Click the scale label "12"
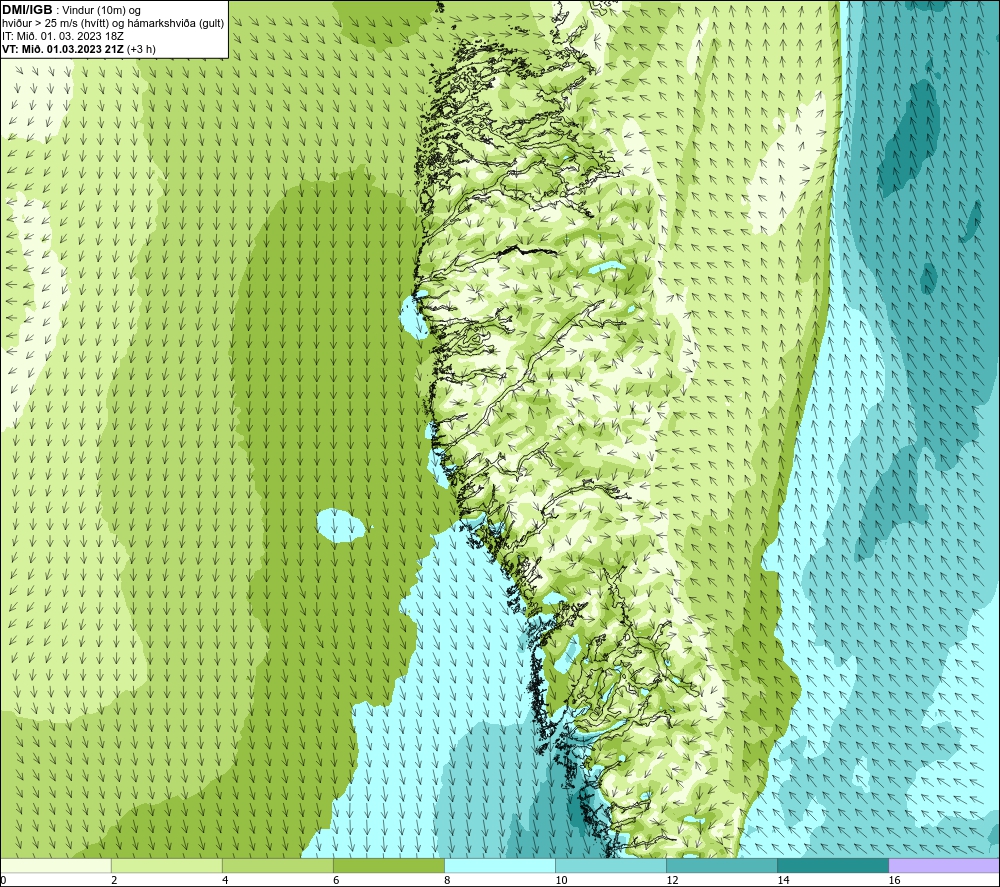This screenshot has width=1000, height=887. coord(672,880)
